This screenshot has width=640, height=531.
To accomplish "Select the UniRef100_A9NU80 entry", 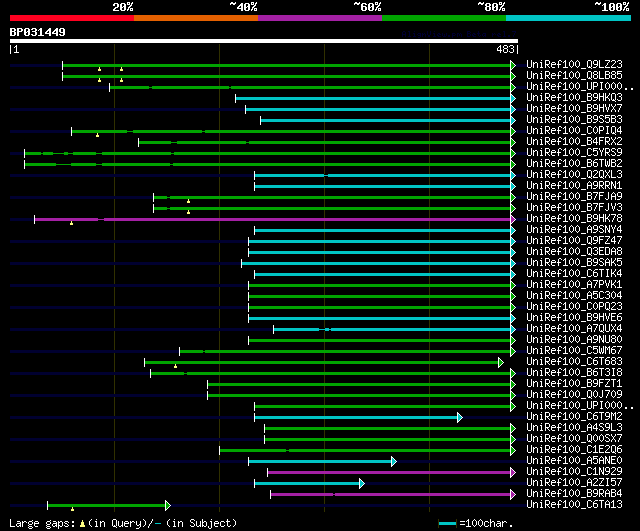I will [574, 340].
